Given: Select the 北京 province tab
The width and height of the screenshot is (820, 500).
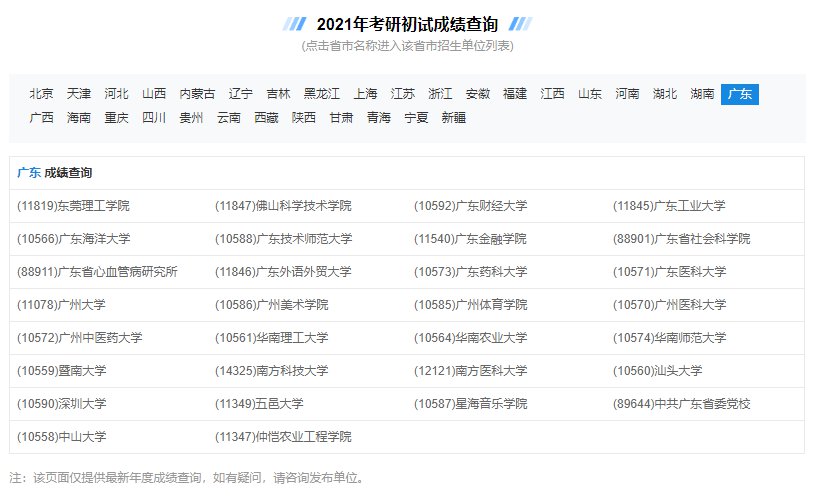Looking at the screenshot, I should pyautogui.click(x=41, y=94).
